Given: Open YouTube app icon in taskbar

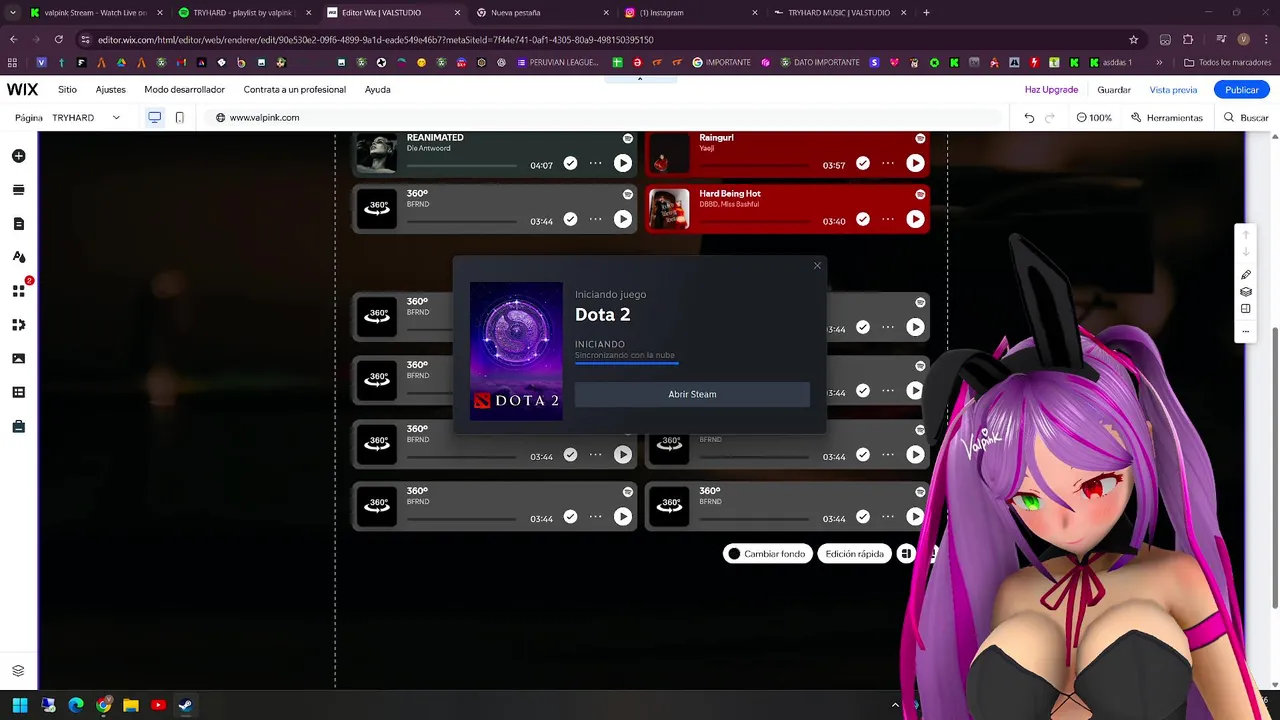Looking at the screenshot, I should (158, 705).
